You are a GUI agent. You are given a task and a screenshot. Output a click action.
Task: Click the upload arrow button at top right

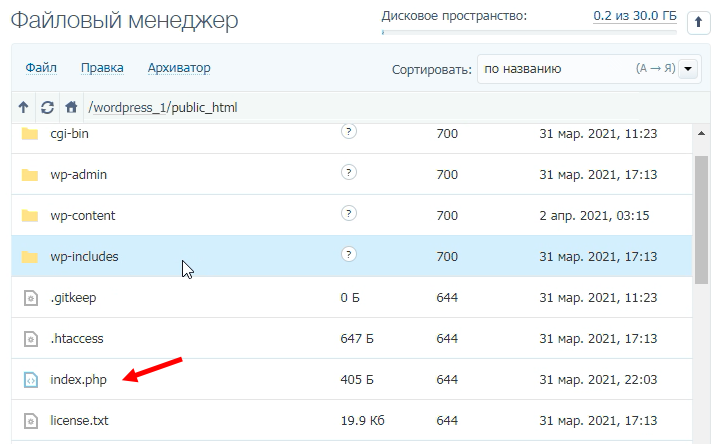(698, 22)
